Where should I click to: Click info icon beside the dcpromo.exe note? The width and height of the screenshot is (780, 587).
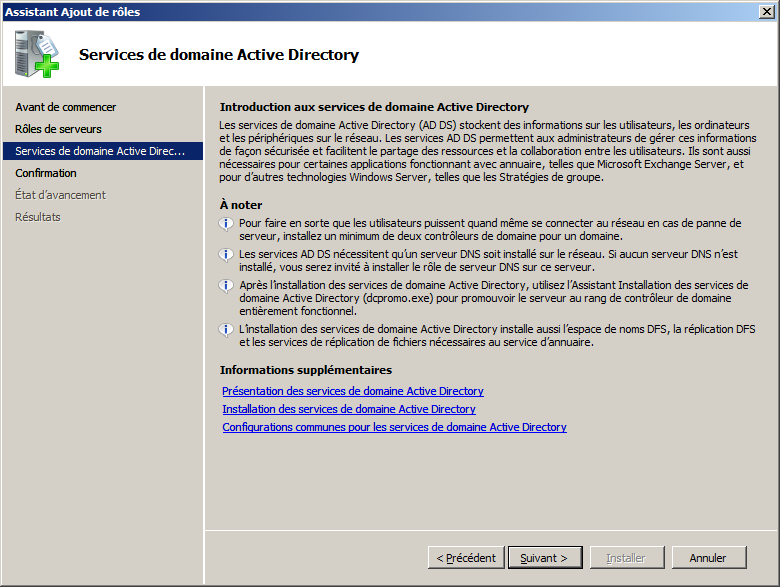pyautogui.click(x=226, y=286)
